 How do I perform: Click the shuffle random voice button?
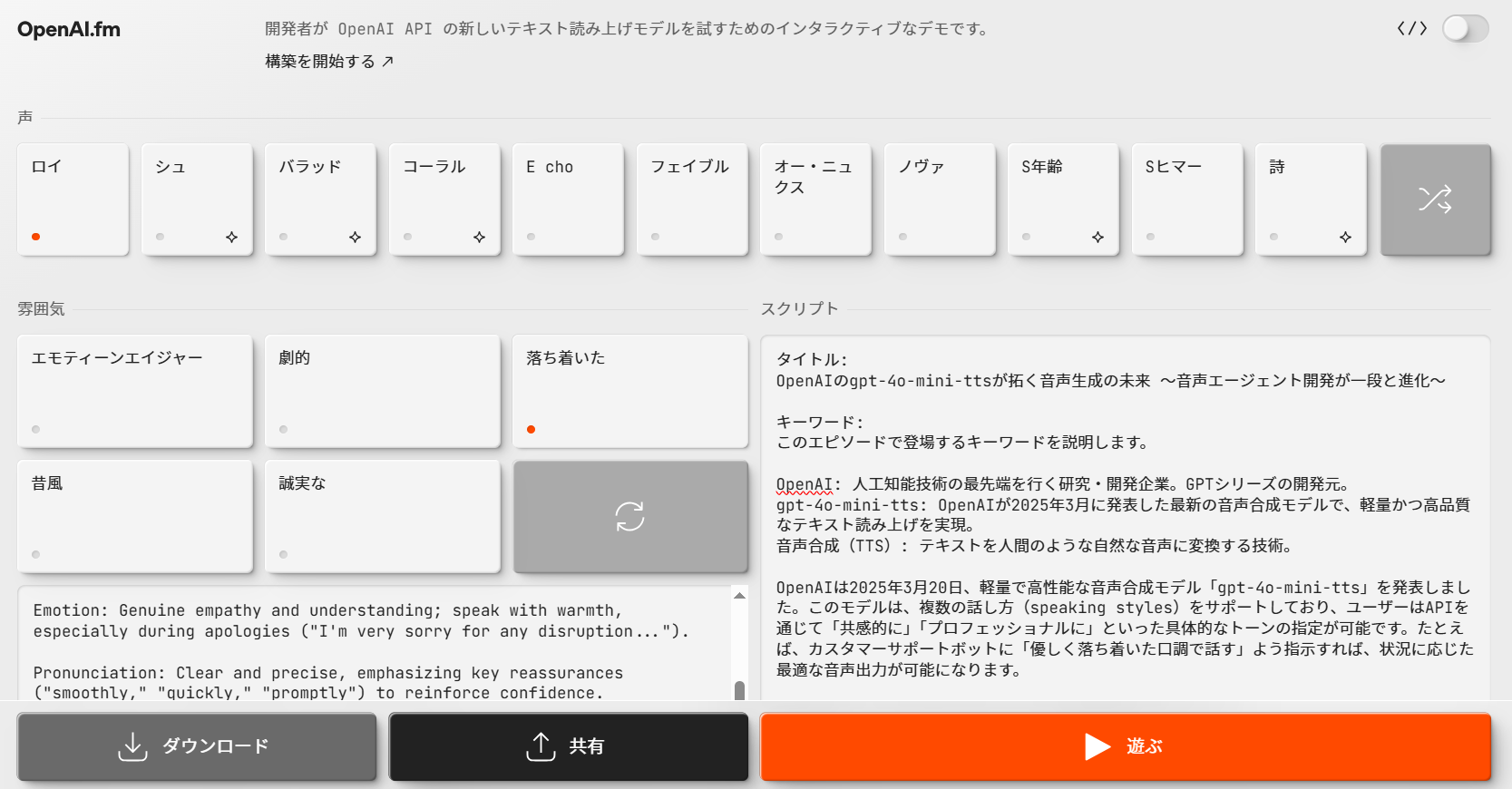point(1436,200)
